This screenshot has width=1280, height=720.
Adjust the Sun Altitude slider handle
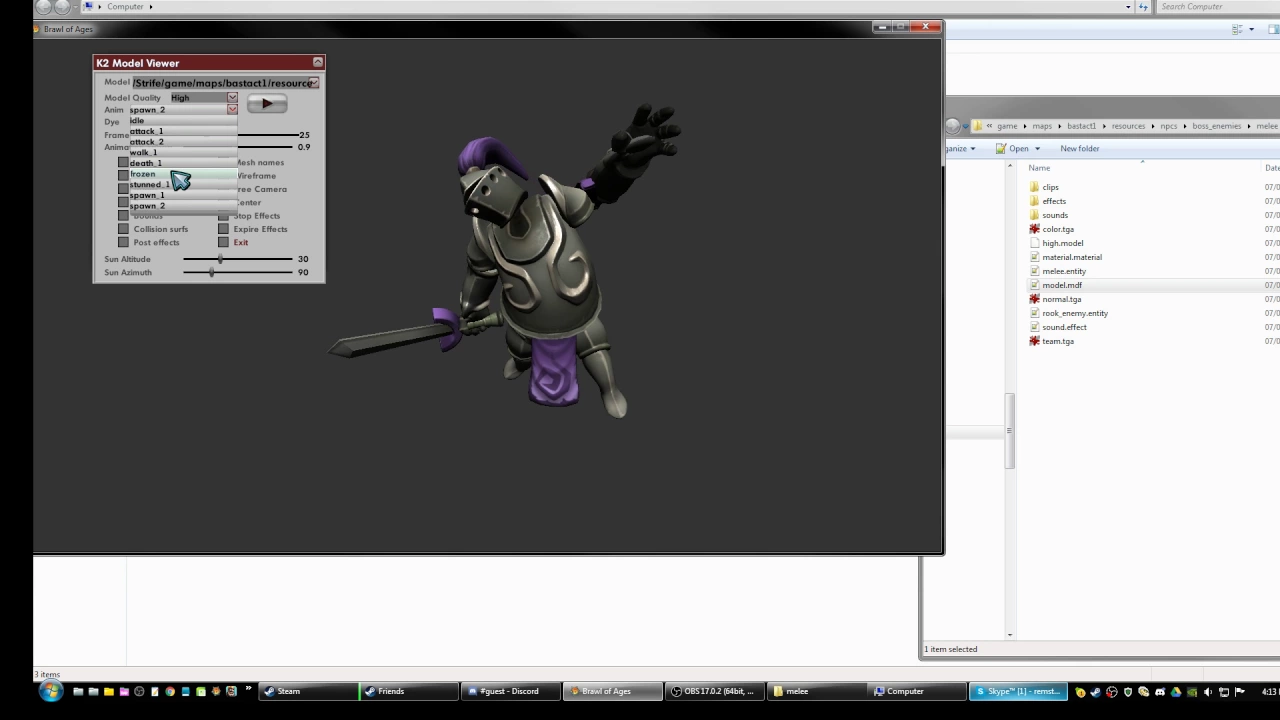[220, 259]
